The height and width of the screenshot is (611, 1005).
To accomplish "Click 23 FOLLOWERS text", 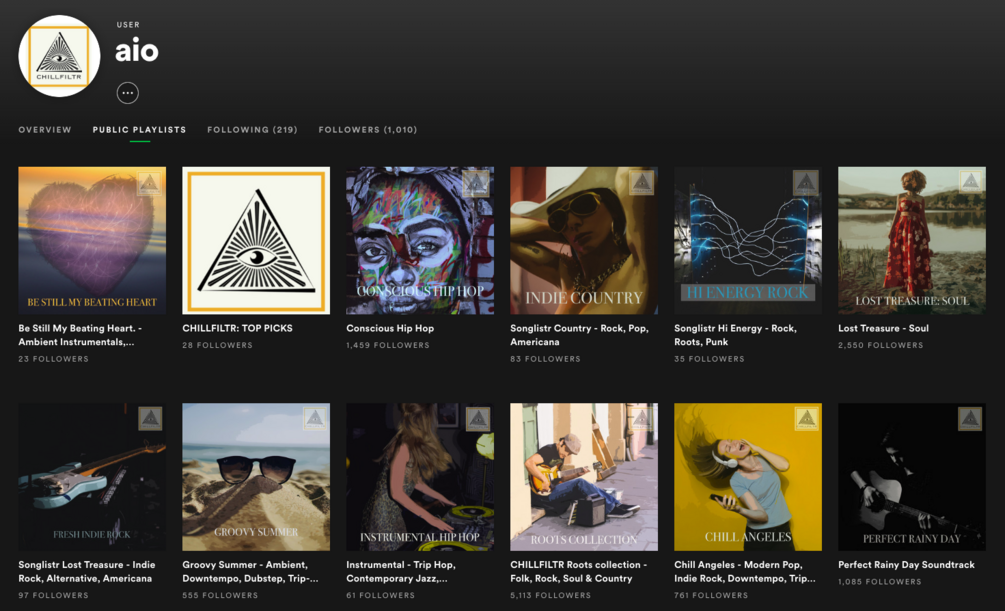I will (x=53, y=359).
